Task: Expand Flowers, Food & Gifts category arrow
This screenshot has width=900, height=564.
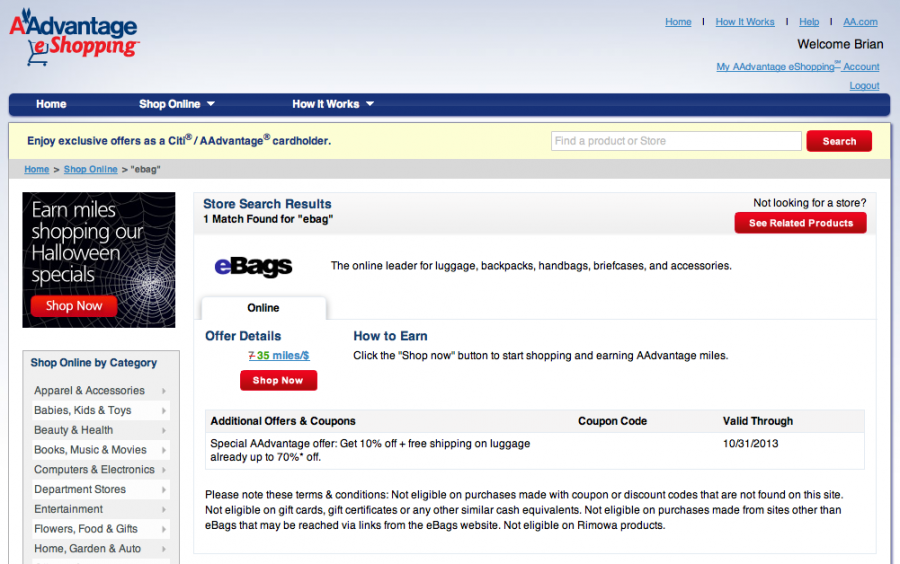Action: [x=164, y=529]
